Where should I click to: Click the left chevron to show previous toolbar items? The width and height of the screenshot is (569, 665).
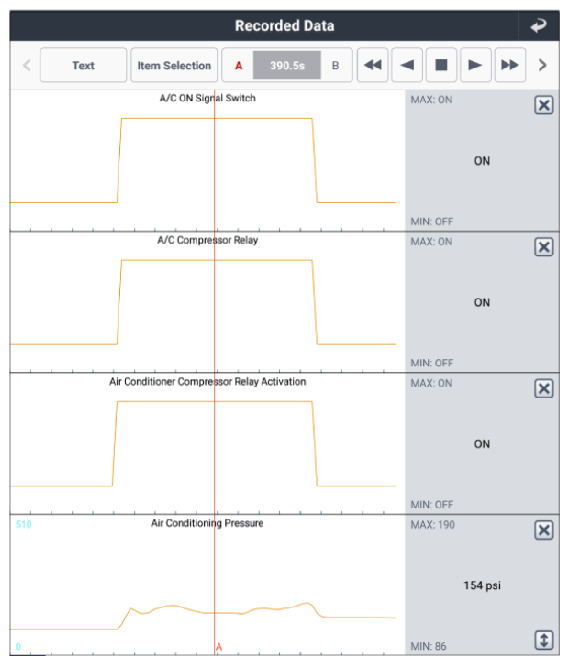(27, 65)
